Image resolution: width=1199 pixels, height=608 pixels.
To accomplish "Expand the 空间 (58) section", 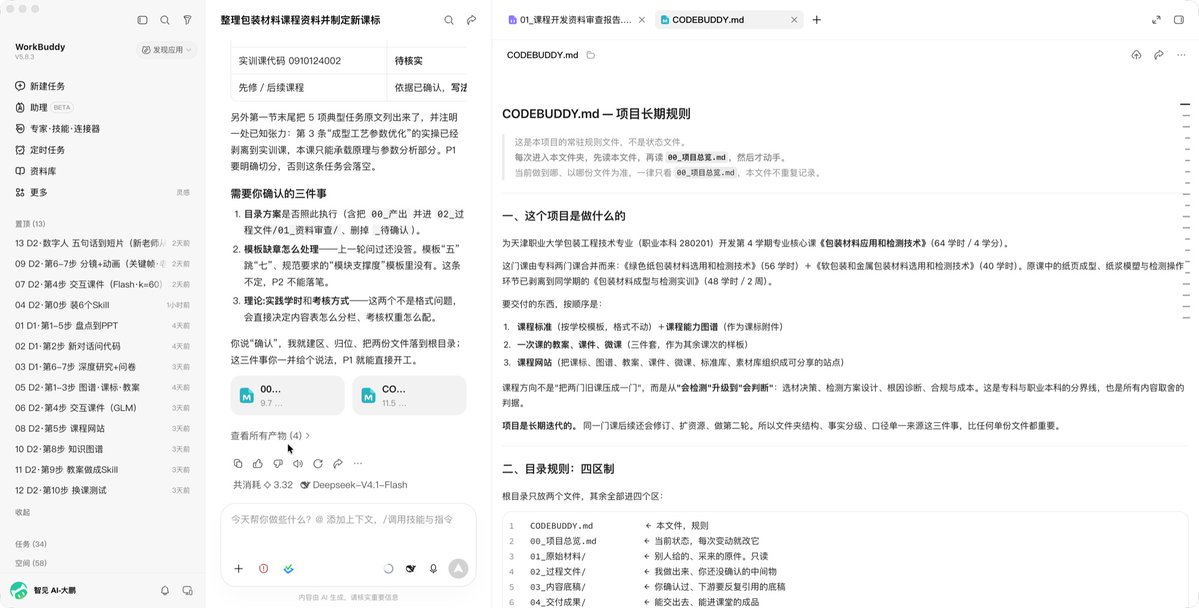I will click(x=31, y=564).
